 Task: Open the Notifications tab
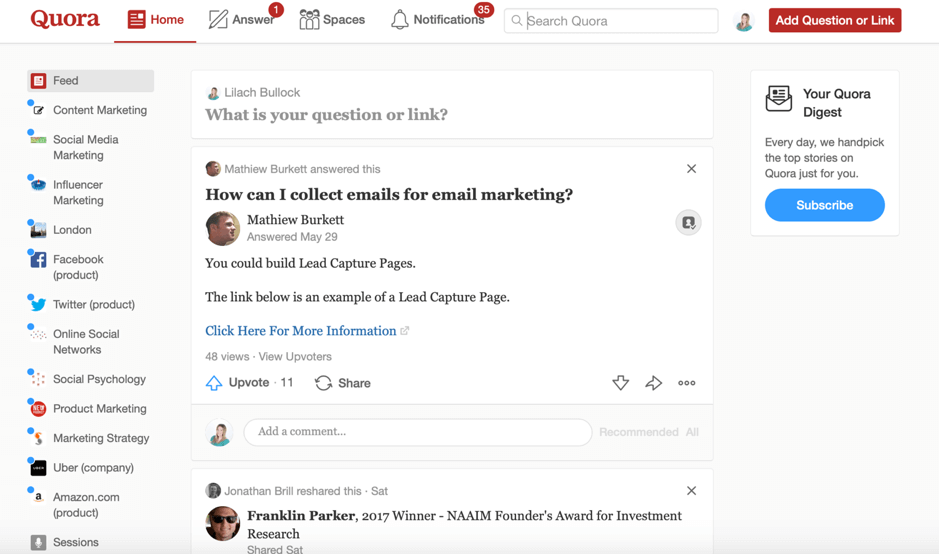click(x=437, y=20)
